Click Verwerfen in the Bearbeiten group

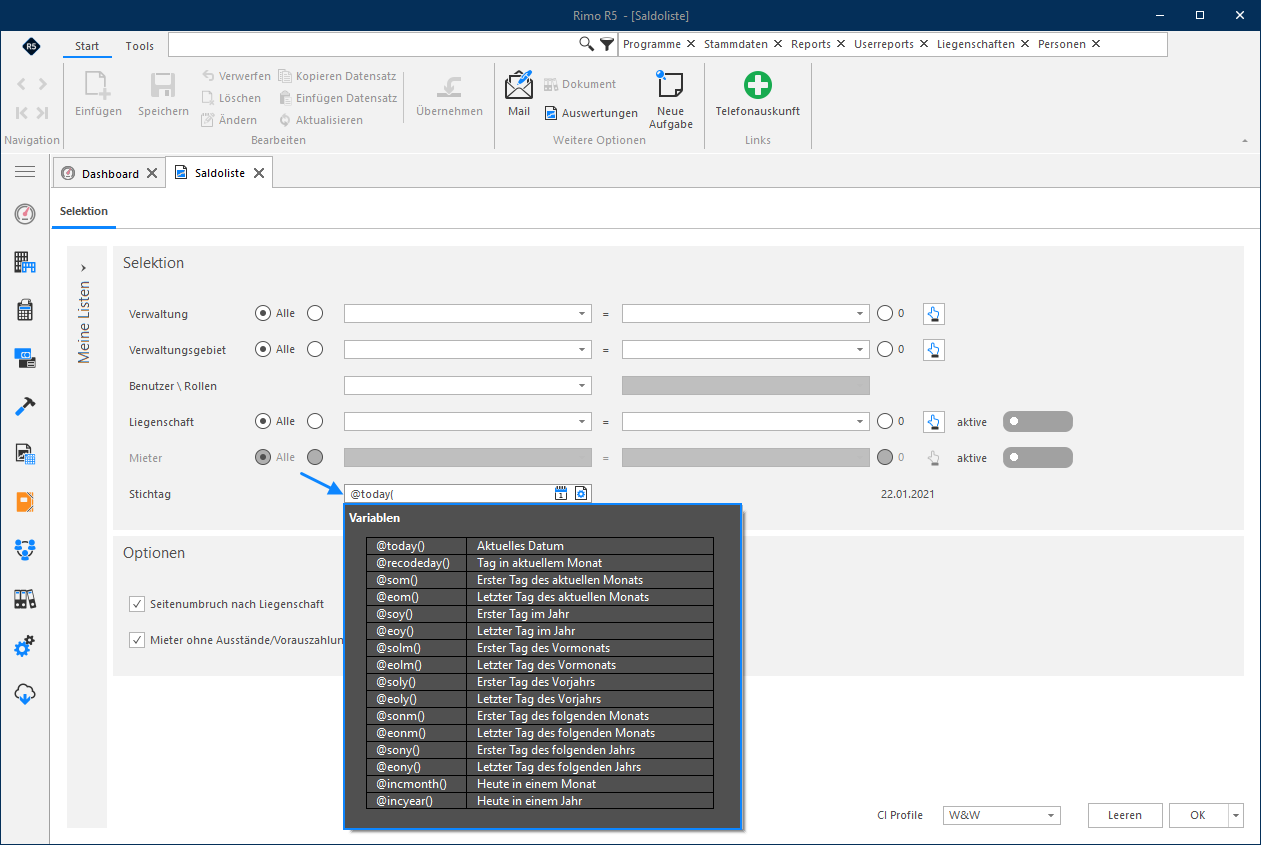pyautogui.click(x=236, y=76)
